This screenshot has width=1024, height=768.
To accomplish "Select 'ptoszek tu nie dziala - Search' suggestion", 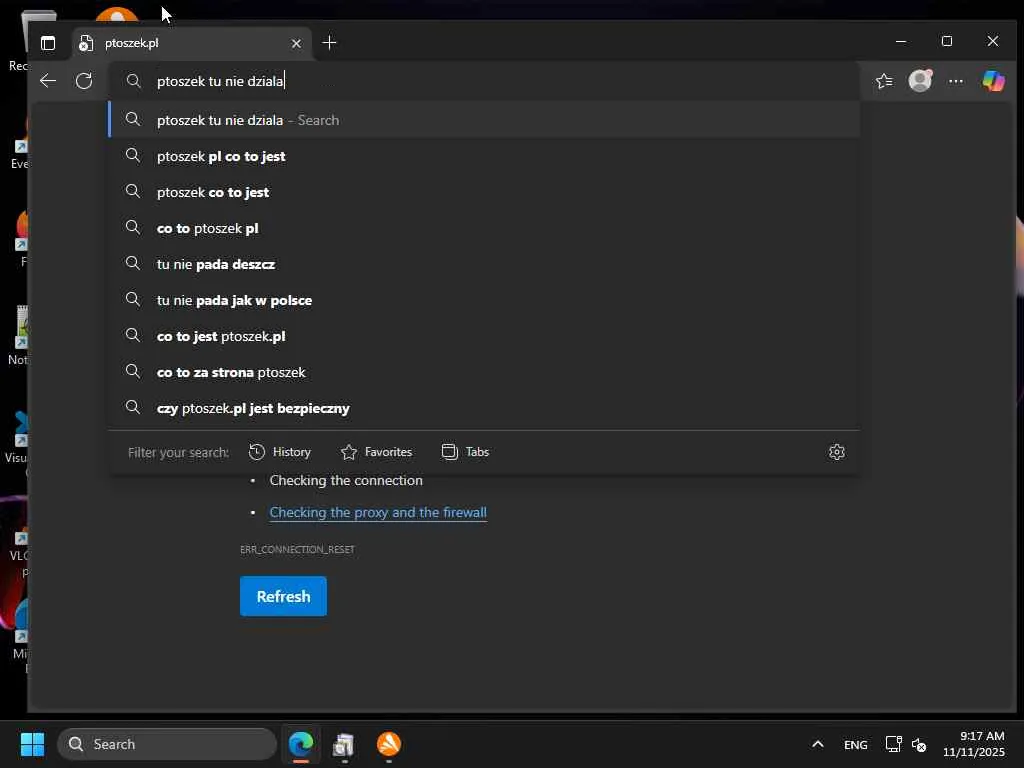I will pyautogui.click(x=484, y=120).
